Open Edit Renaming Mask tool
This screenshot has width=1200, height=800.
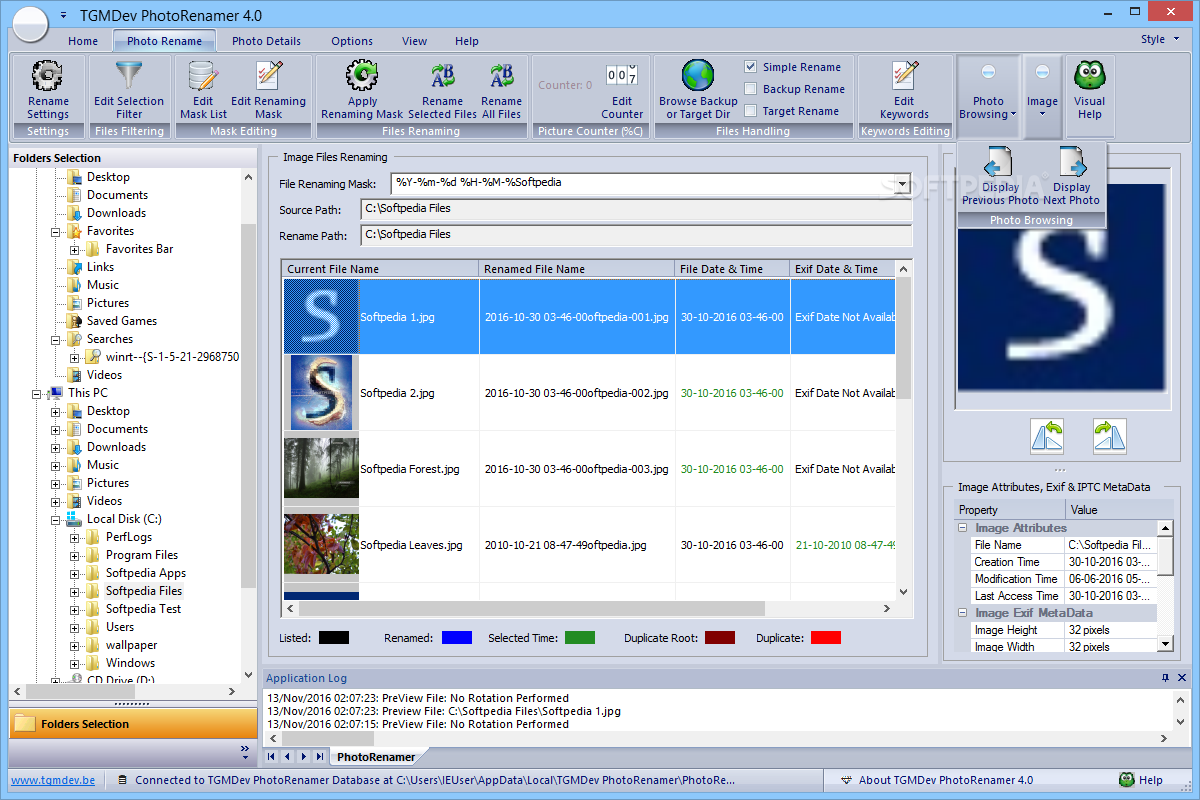(268, 78)
